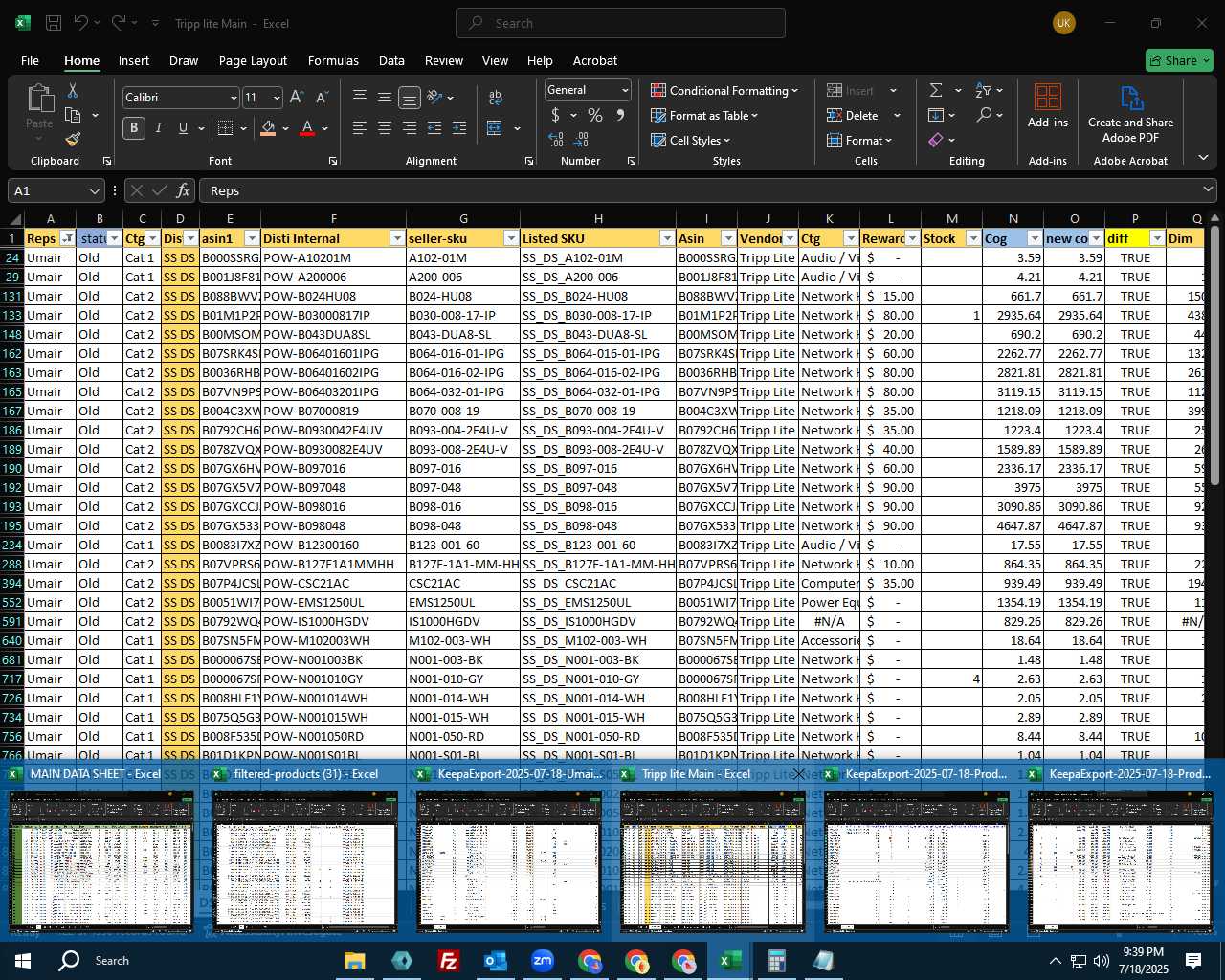Apply Accounting dollar number format
1225x980 pixels.
pyautogui.click(x=556, y=115)
